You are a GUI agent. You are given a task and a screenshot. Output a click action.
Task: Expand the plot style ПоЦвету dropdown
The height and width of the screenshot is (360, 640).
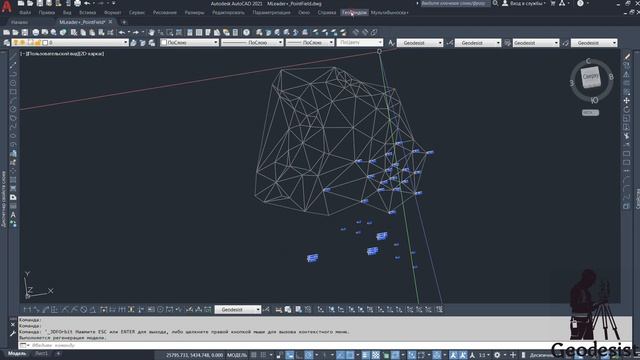tap(380, 42)
